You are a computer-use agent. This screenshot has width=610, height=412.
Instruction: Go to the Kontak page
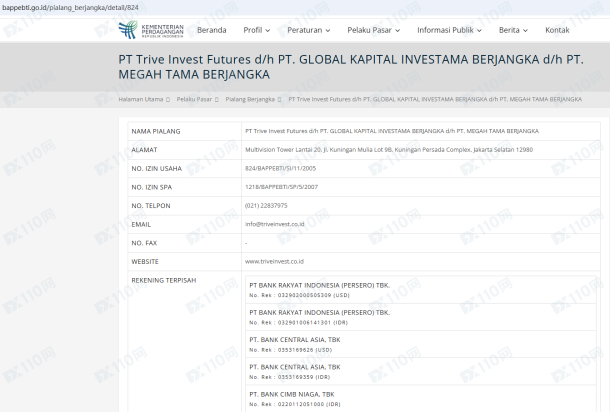(x=557, y=30)
